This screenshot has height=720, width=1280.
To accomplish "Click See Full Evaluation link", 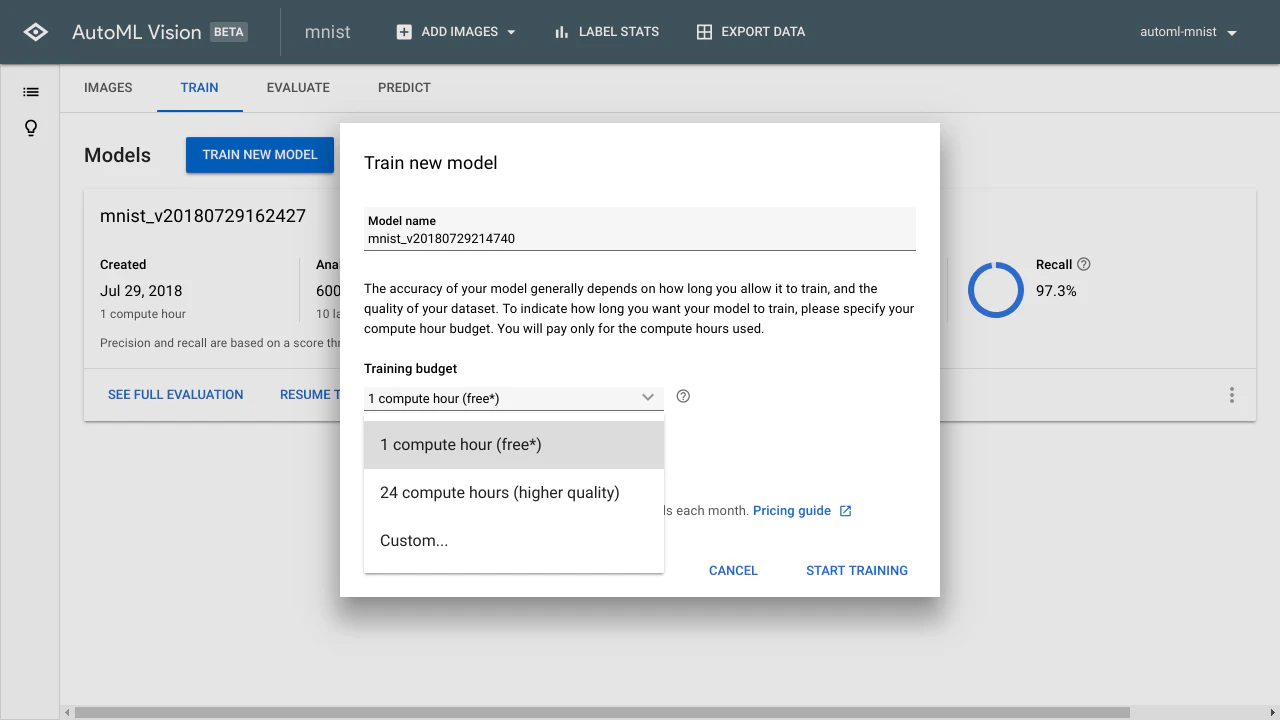I will coord(176,395).
